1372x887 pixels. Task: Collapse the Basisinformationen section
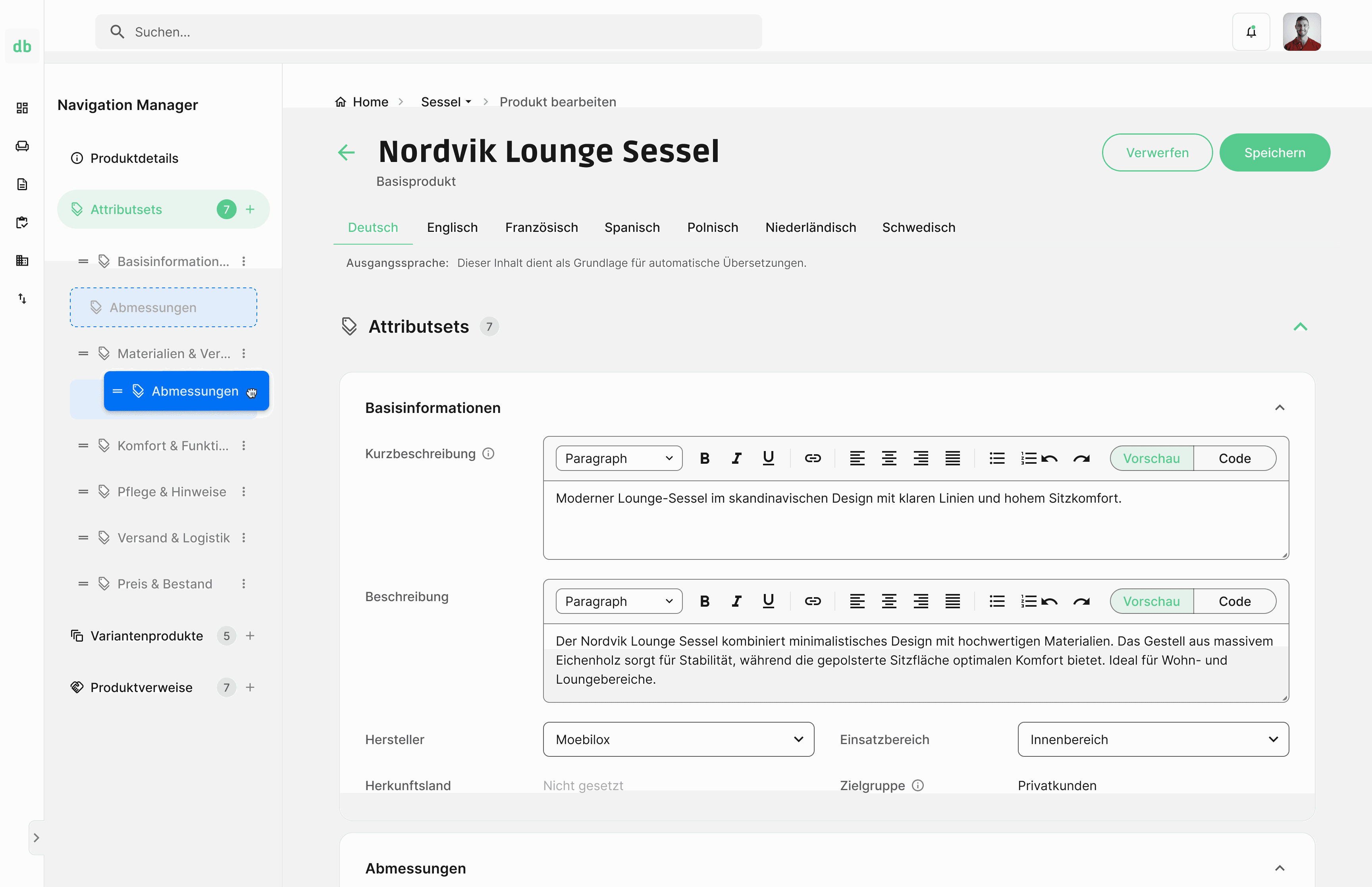[1280, 408]
